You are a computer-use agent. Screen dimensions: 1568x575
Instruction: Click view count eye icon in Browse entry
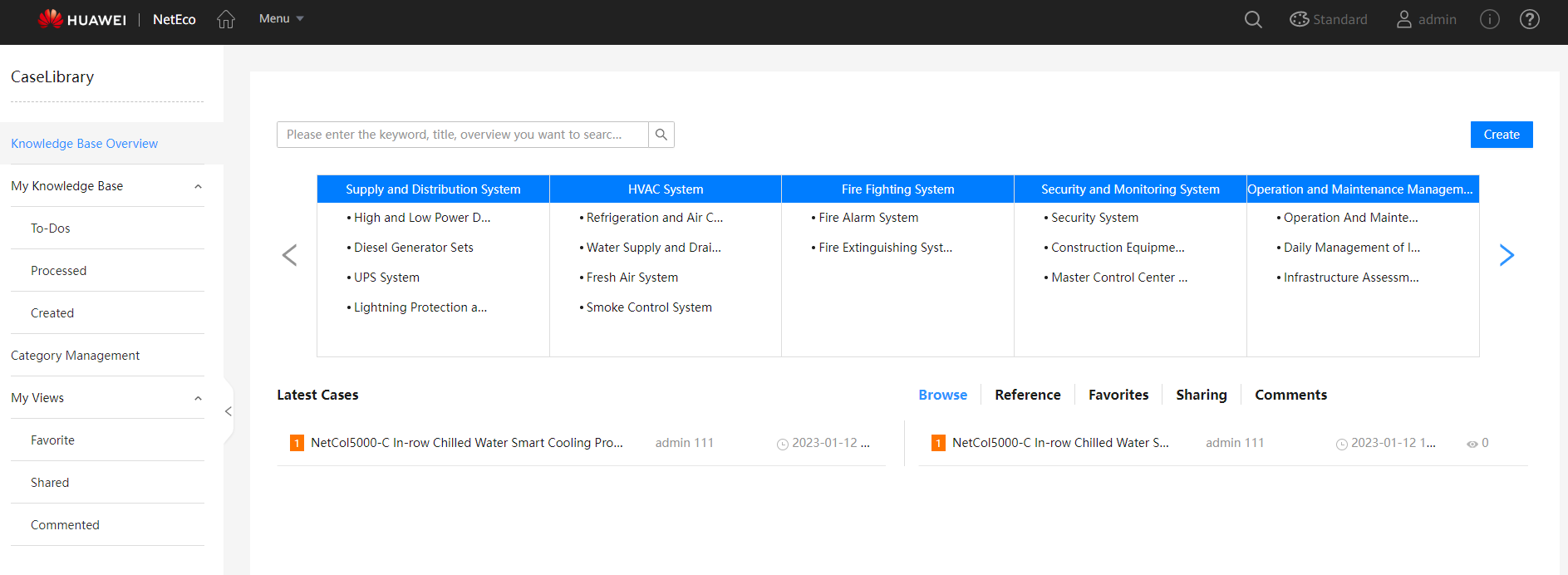[1472, 444]
